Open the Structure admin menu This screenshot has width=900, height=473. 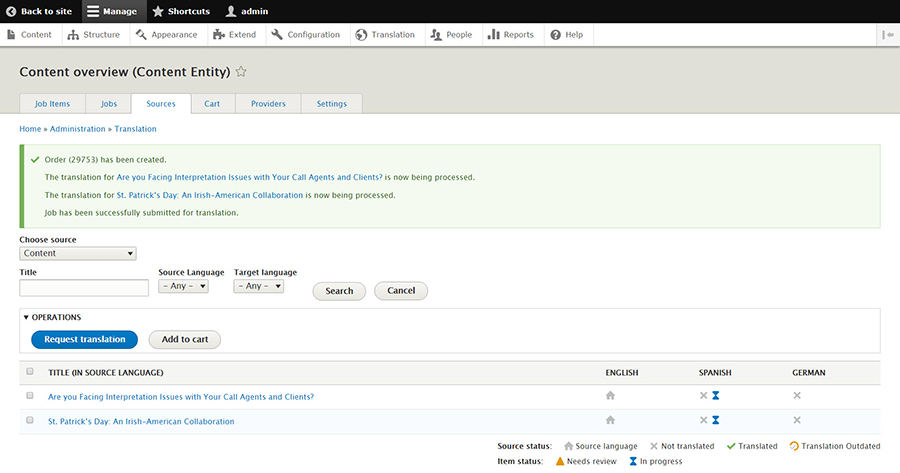[94, 35]
